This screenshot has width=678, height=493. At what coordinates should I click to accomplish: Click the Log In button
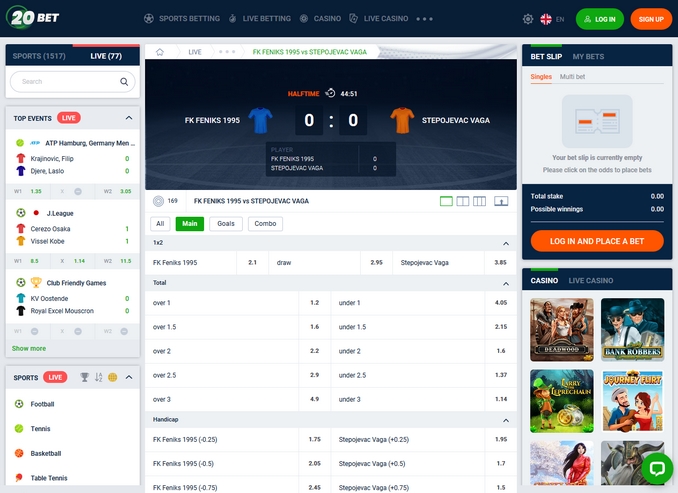600,19
